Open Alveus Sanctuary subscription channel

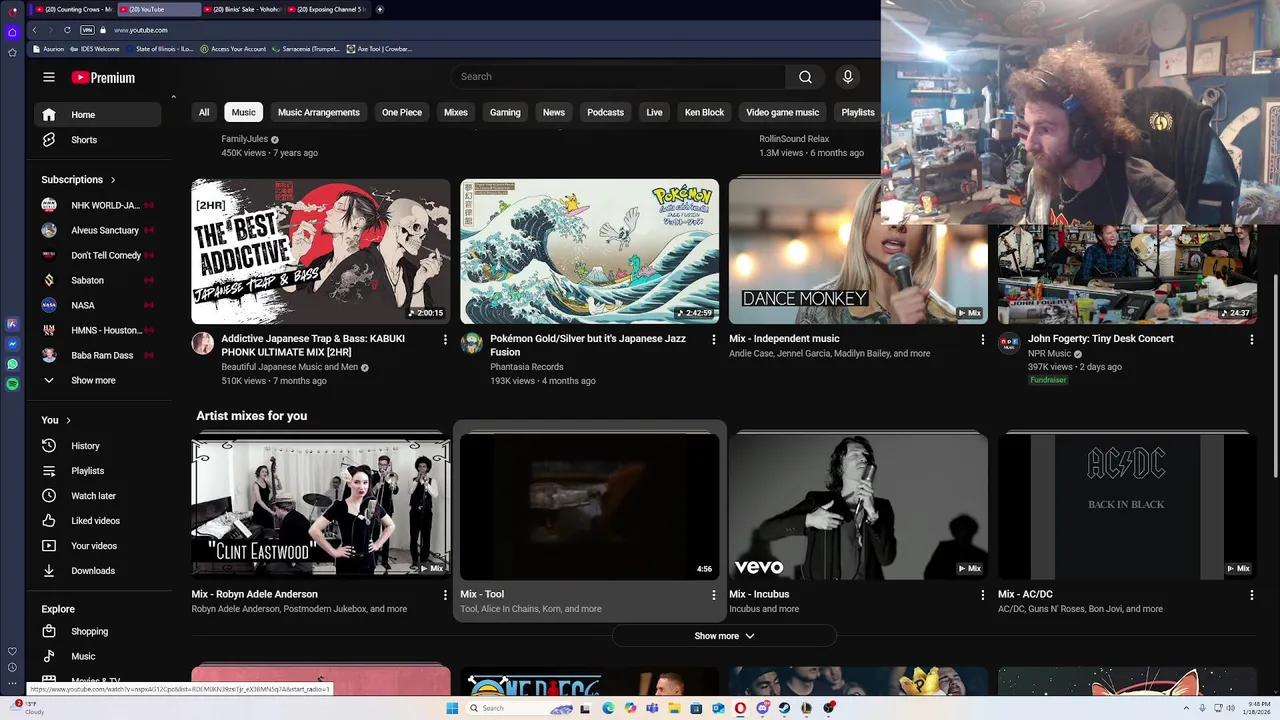97,230
